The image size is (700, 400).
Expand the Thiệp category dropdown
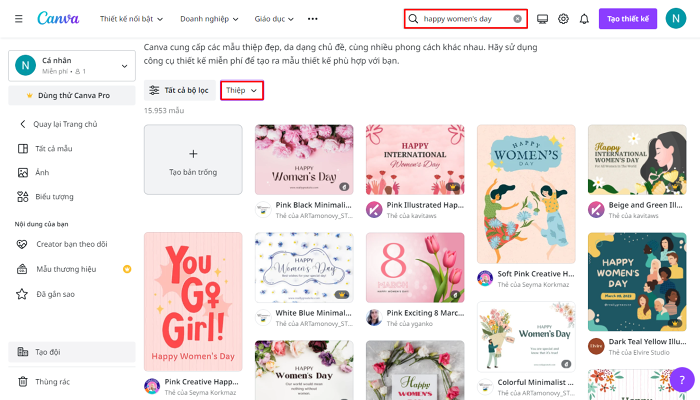click(242, 90)
